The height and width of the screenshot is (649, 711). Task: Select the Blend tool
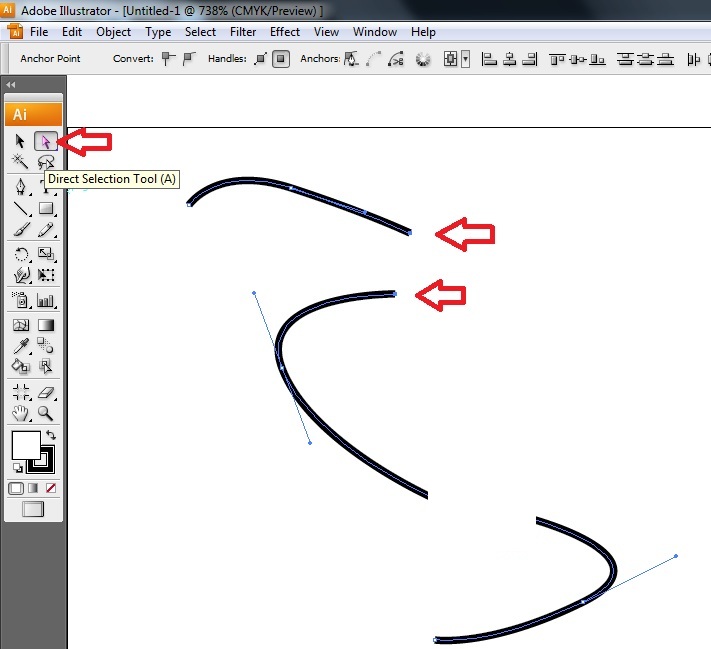pyautogui.click(x=45, y=346)
